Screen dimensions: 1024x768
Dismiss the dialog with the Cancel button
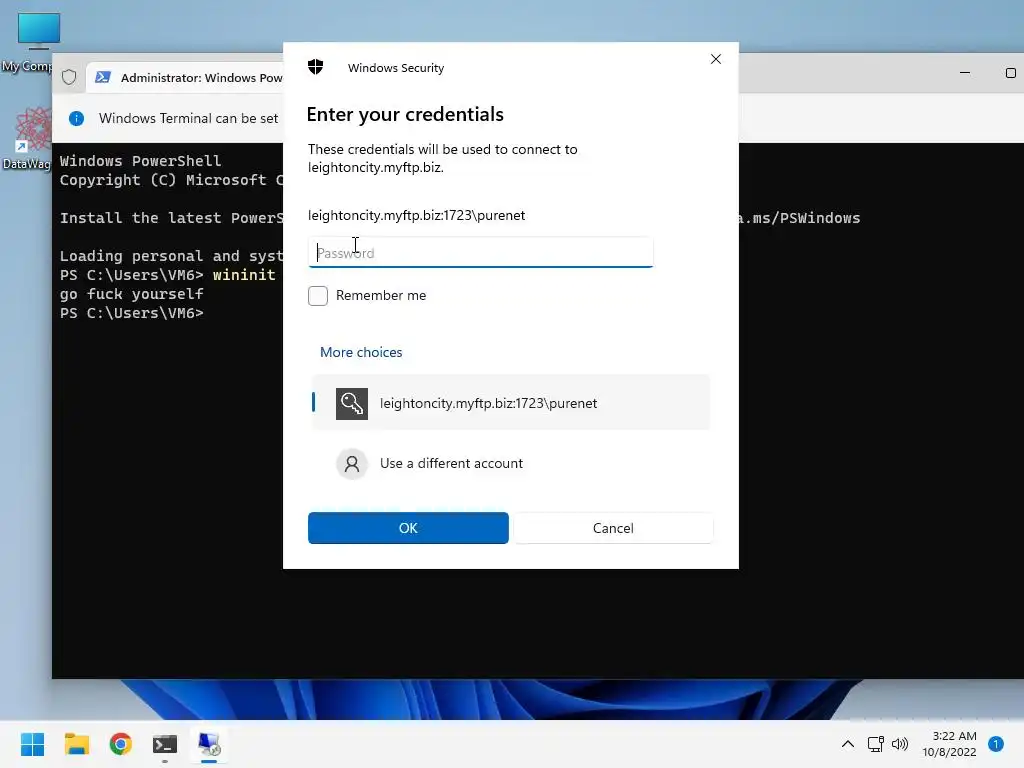click(x=613, y=528)
